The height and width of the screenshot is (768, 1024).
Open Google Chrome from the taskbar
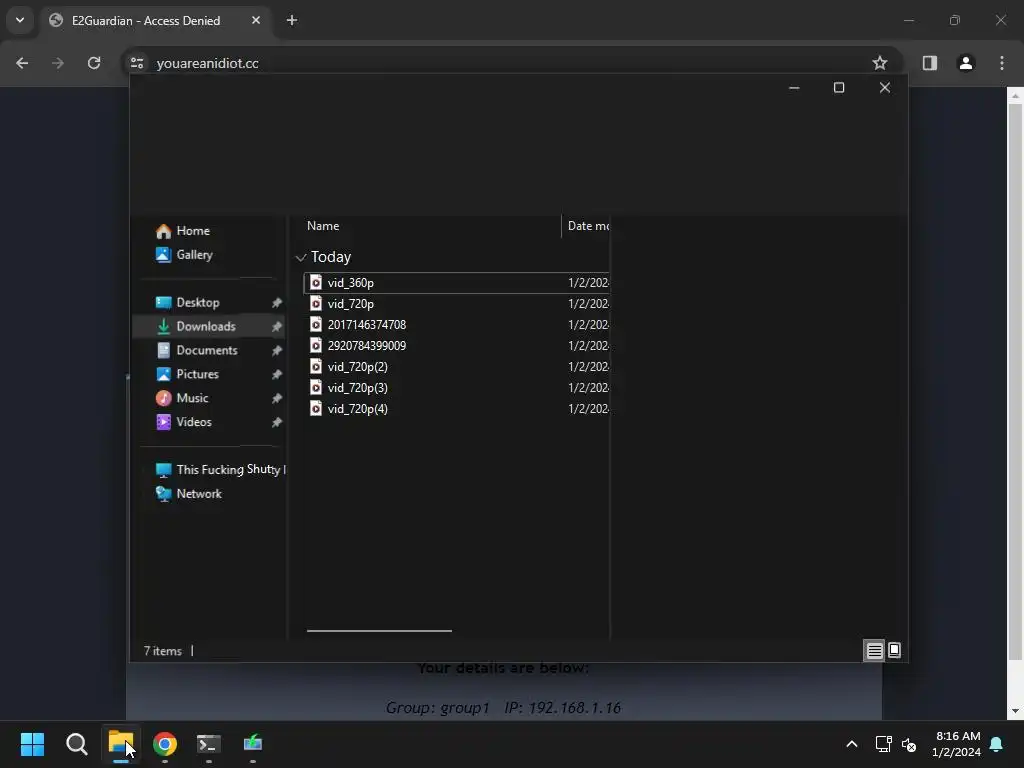click(x=165, y=744)
